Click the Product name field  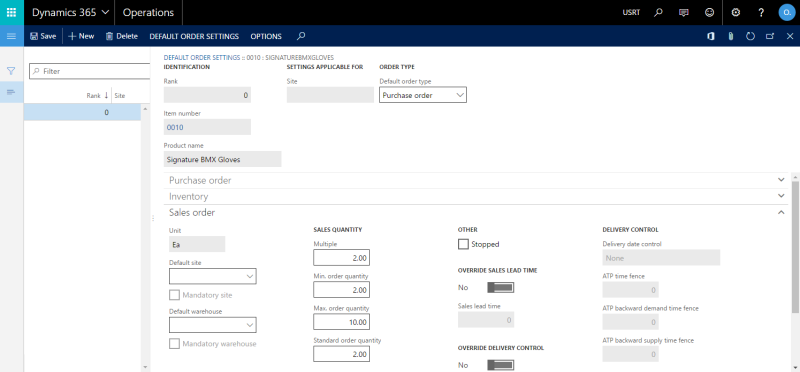(x=222, y=159)
